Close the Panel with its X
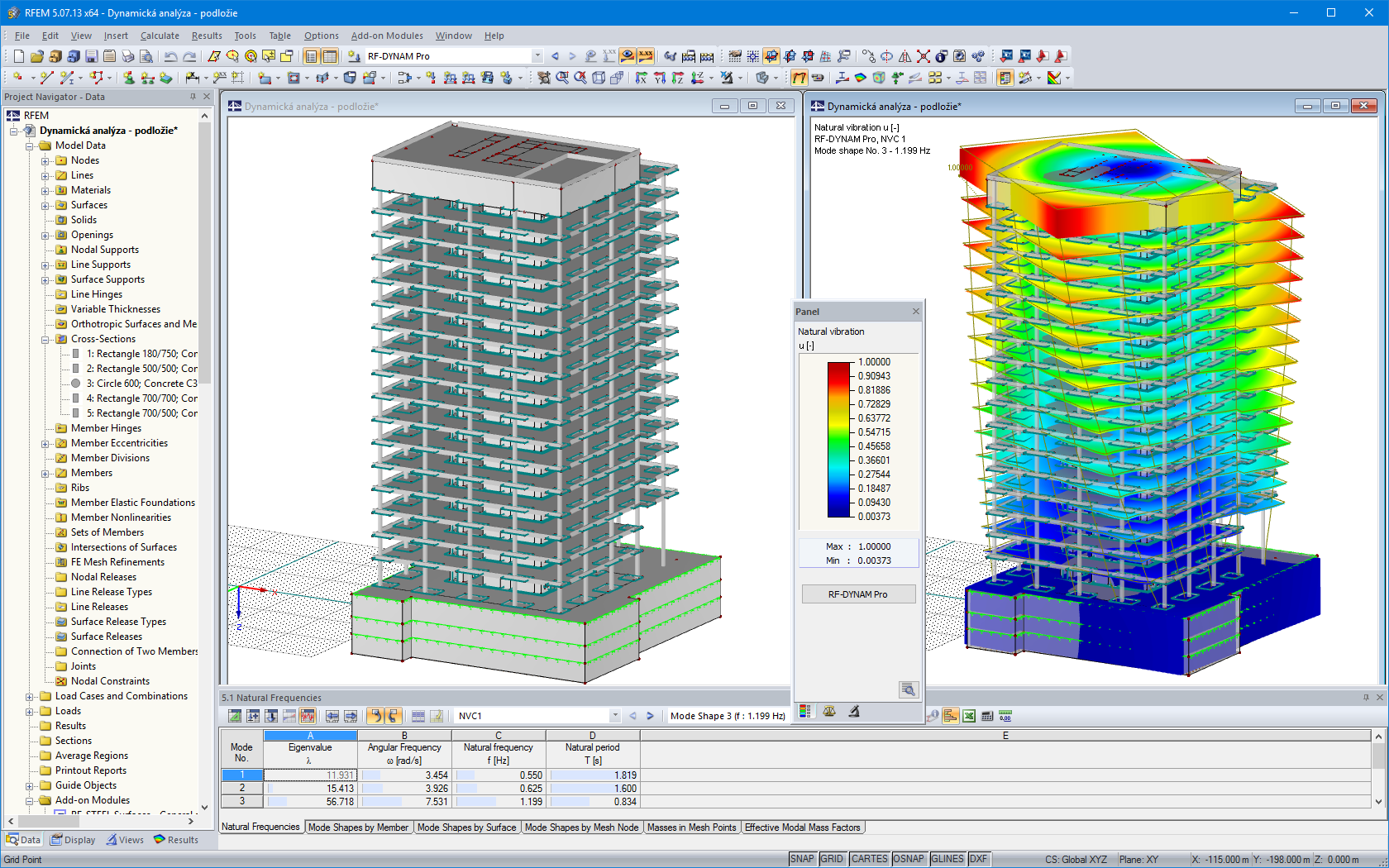The height and width of the screenshot is (868, 1389). (x=915, y=312)
